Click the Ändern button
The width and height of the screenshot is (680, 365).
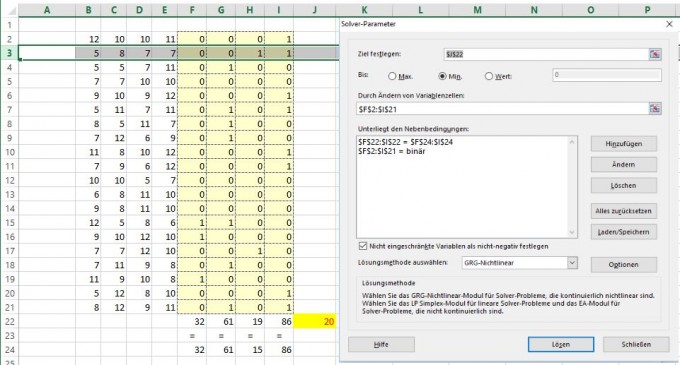coord(624,164)
